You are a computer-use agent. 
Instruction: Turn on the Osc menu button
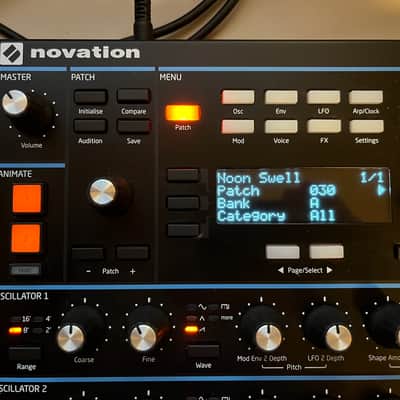pos(238,97)
